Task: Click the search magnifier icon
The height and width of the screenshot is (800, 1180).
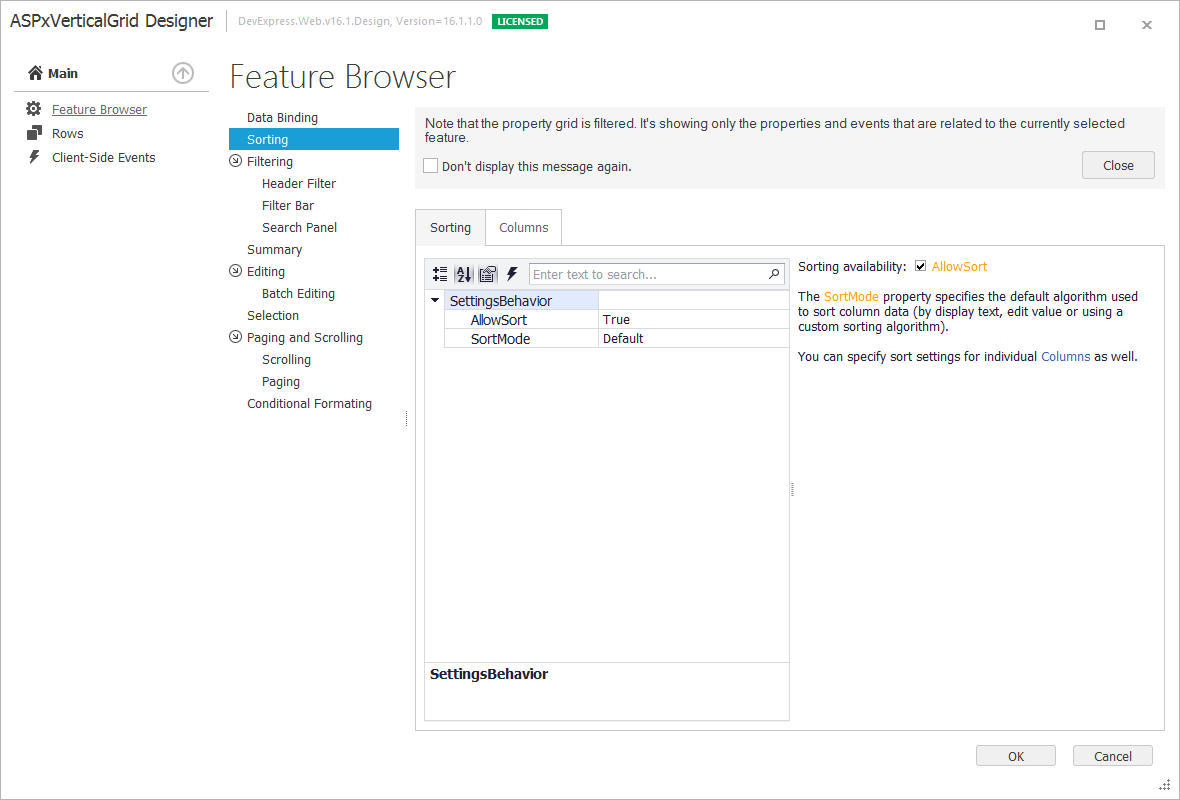Action: pos(774,274)
